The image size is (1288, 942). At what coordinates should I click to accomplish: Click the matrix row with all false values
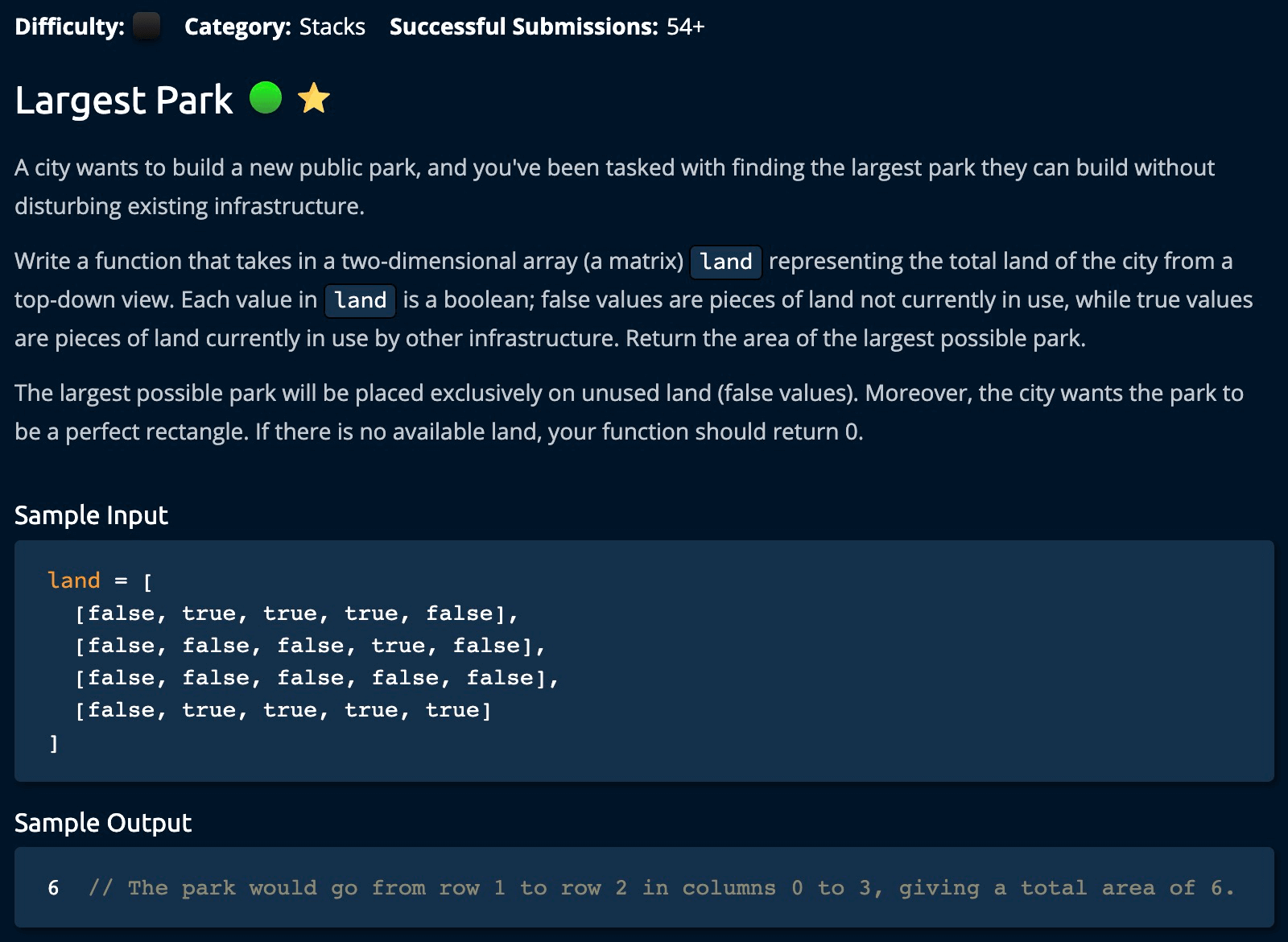316,678
